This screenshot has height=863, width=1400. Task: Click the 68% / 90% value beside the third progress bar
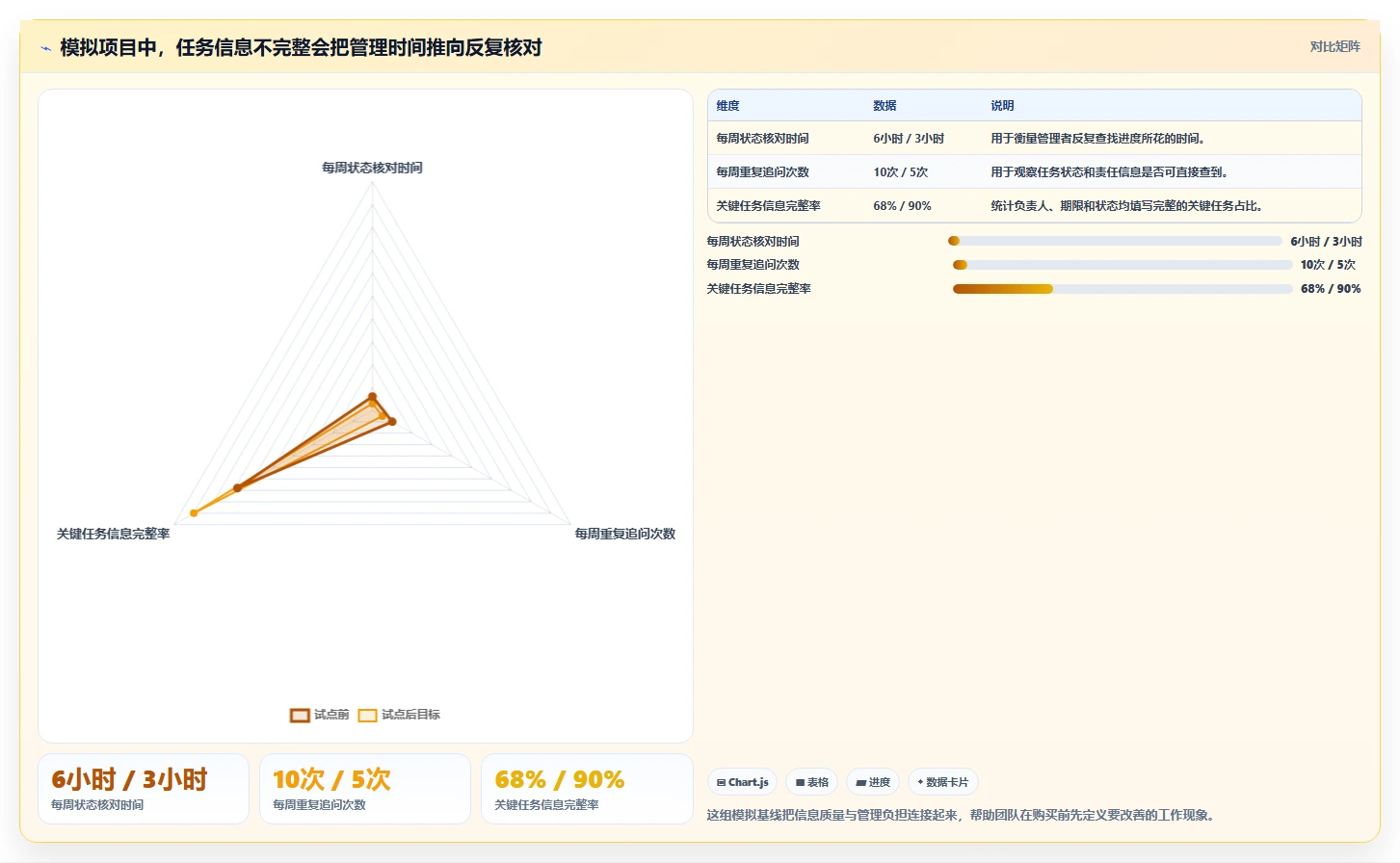[x=1331, y=289]
